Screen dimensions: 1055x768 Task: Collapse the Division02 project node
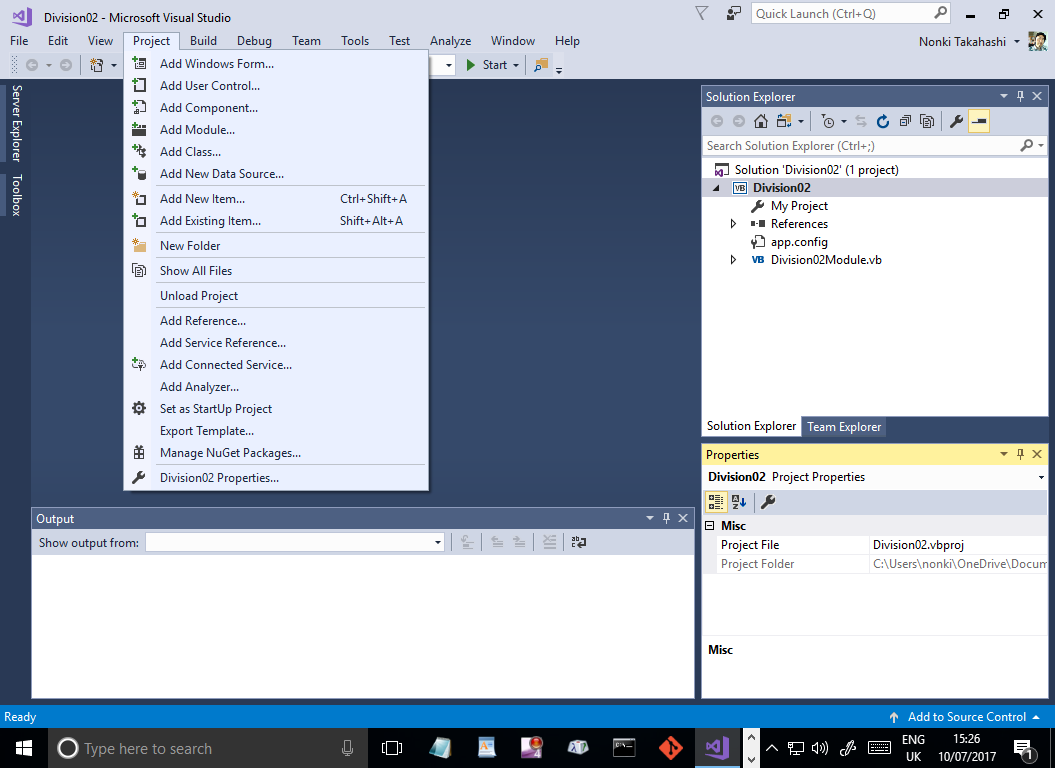[717, 188]
